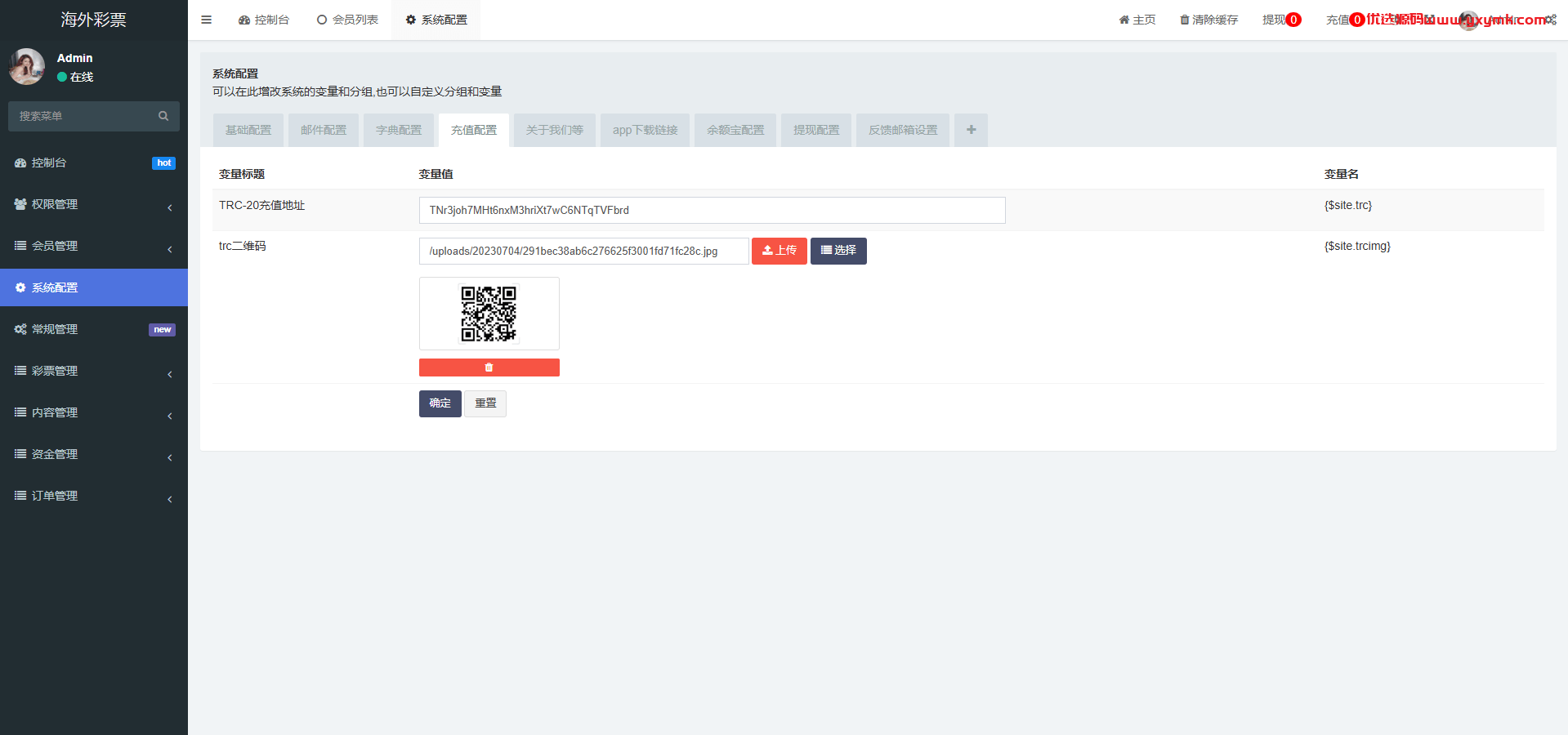Select 系统配置 in the sidebar
Image resolution: width=1568 pixels, height=735 pixels.
pos(94,287)
